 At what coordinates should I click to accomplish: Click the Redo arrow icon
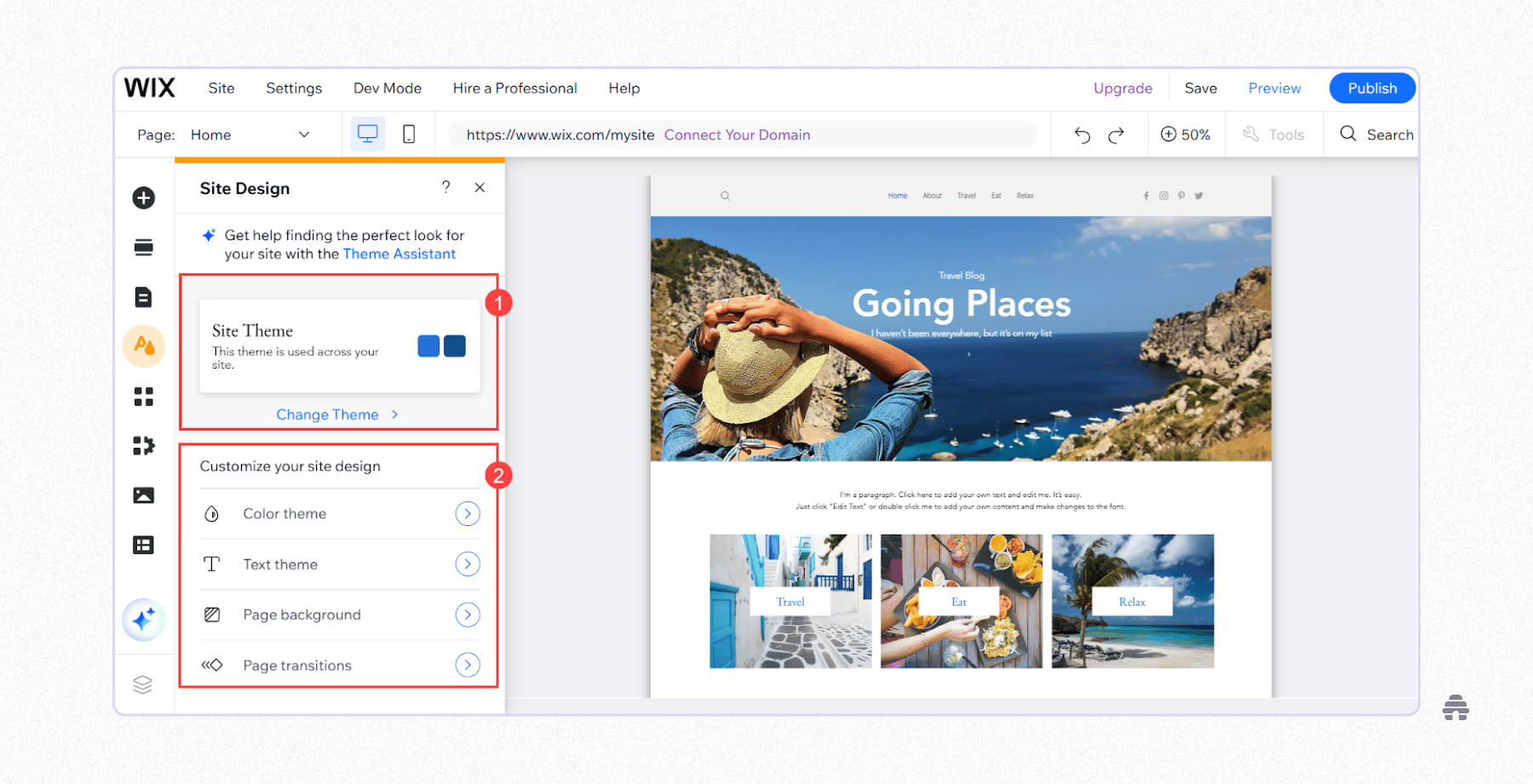pyautogui.click(x=1116, y=134)
